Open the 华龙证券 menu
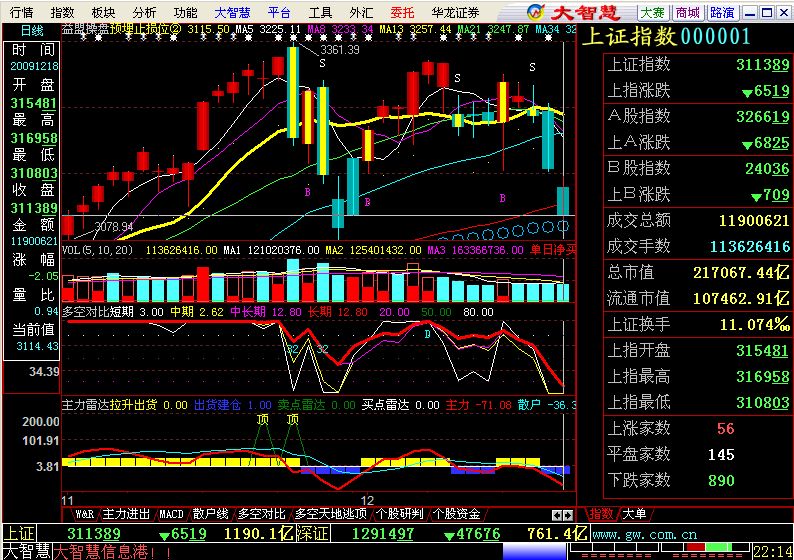 455,12
